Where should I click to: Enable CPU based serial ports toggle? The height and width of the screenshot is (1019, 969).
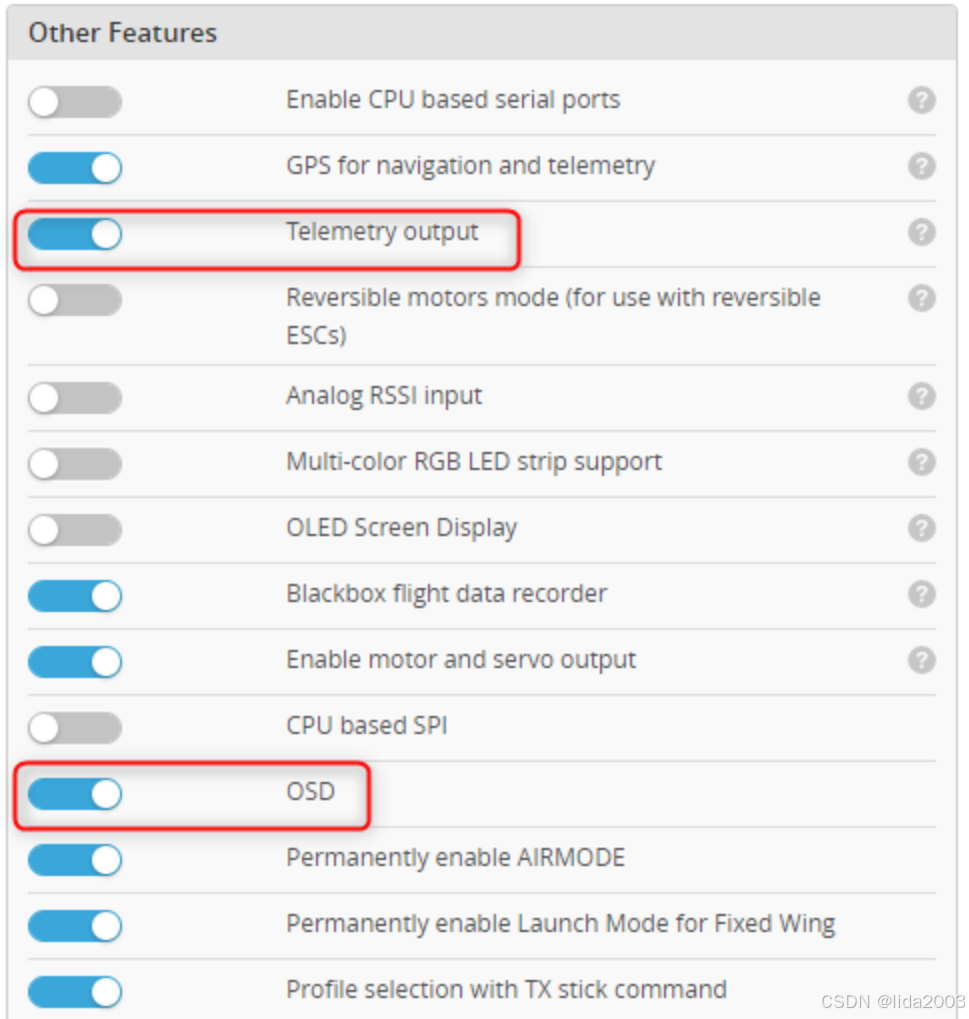(x=75, y=102)
